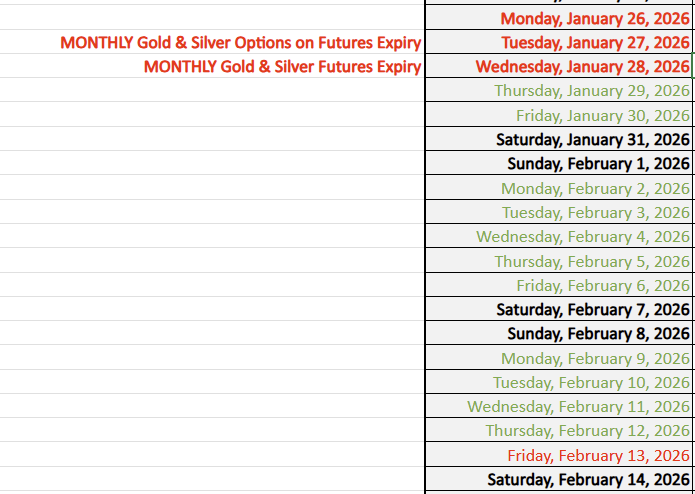Click the Sunday, February 8, 2026 cell
The image size is (695, 494).
pos(598,334)
